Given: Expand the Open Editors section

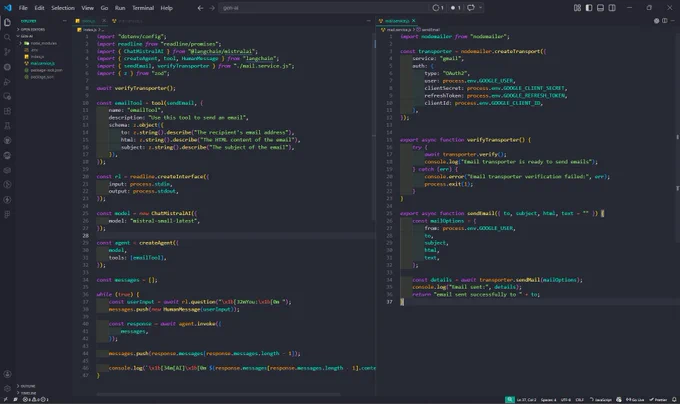Looking at the screenshot, I should [x=33, y=29].
